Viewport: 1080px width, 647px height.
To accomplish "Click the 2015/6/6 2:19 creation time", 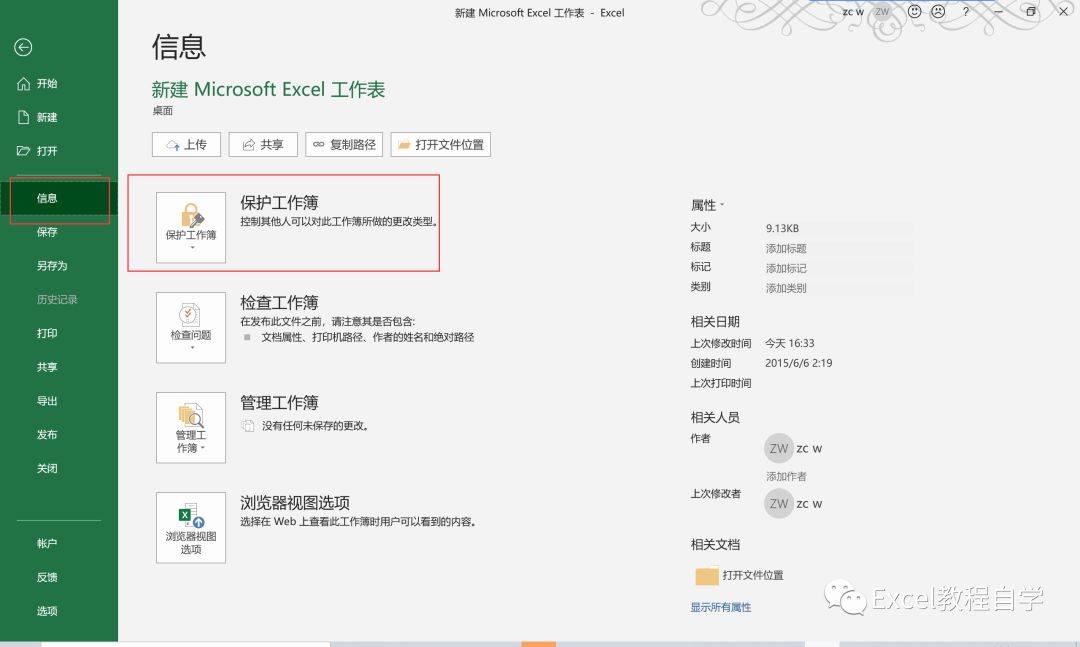I will [798, 363].
